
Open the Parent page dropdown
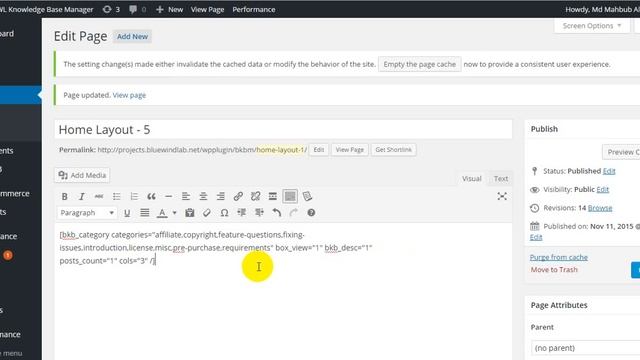pos(585,348)
